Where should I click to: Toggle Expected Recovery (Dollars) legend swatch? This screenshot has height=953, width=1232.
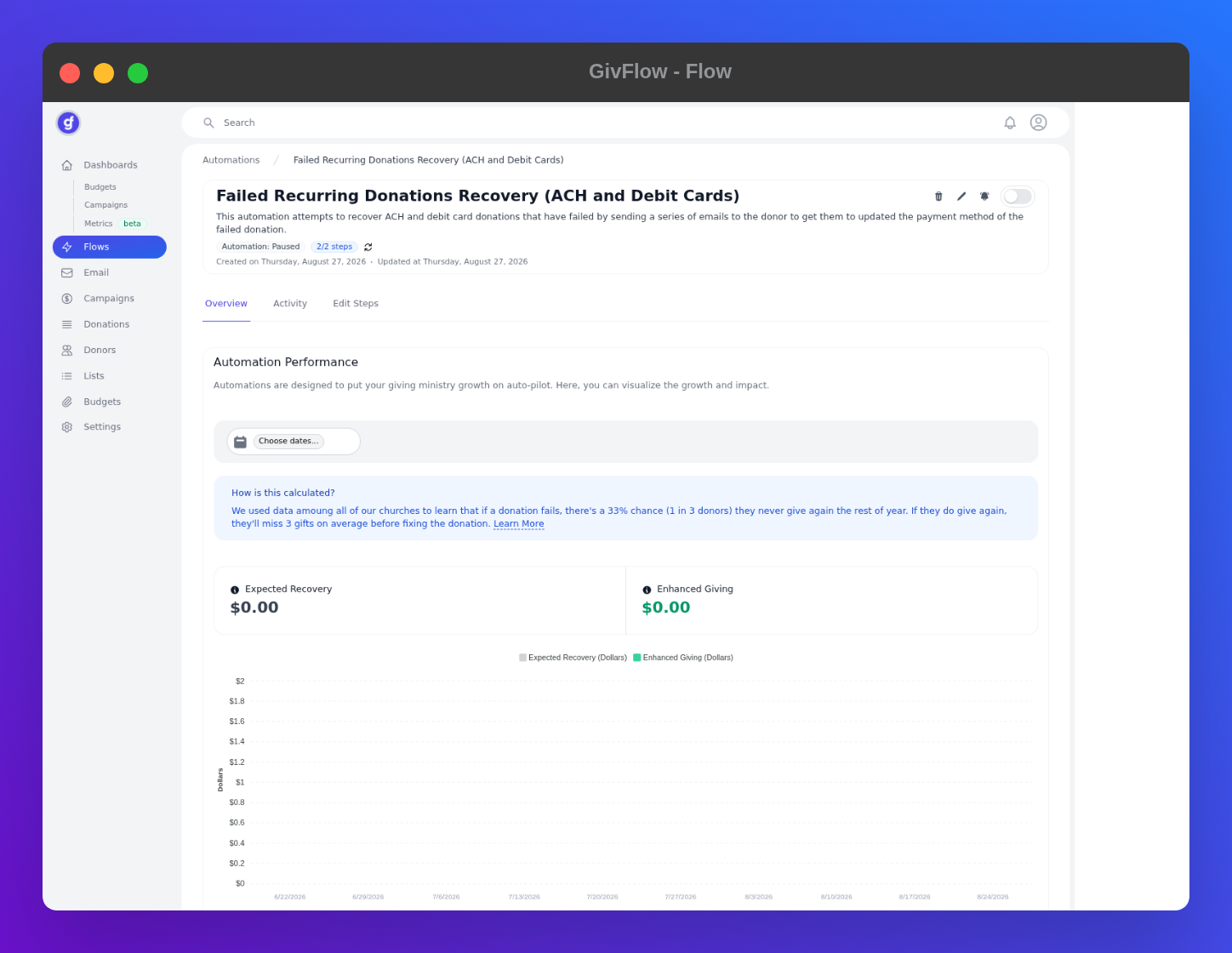(x=523, y=658)
